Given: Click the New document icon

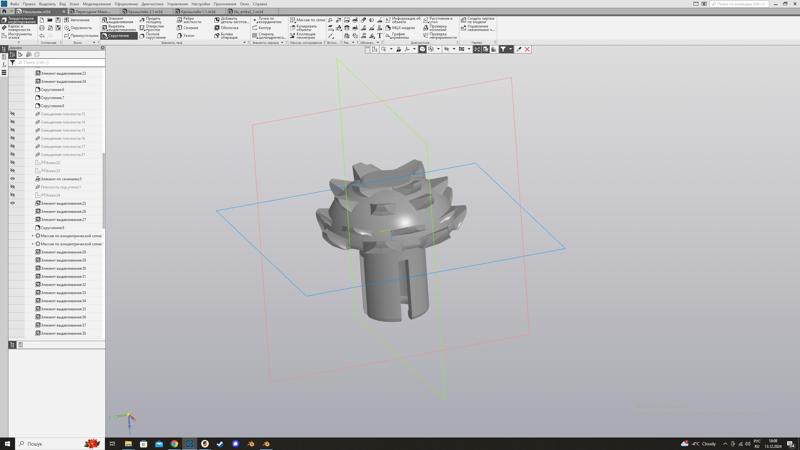Looking at the screenshot, I should pyautogui.click(x=42, y=20).
